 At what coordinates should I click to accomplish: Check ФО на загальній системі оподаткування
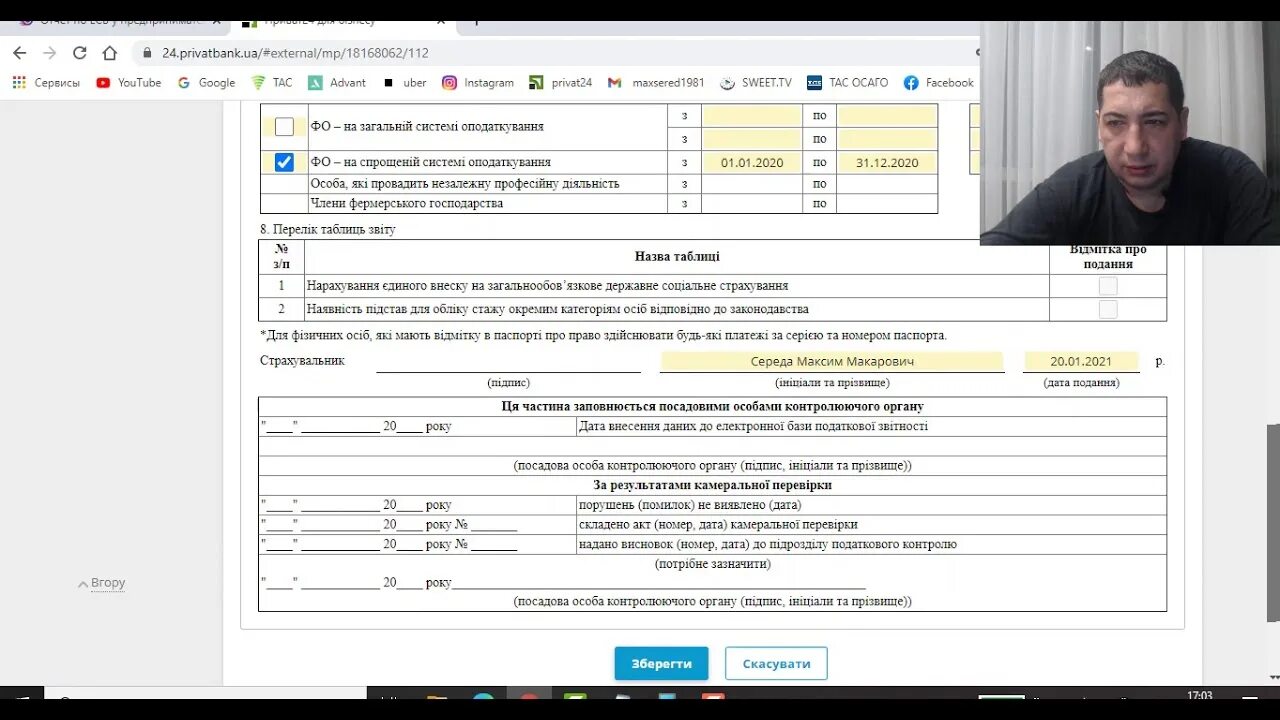284,127
